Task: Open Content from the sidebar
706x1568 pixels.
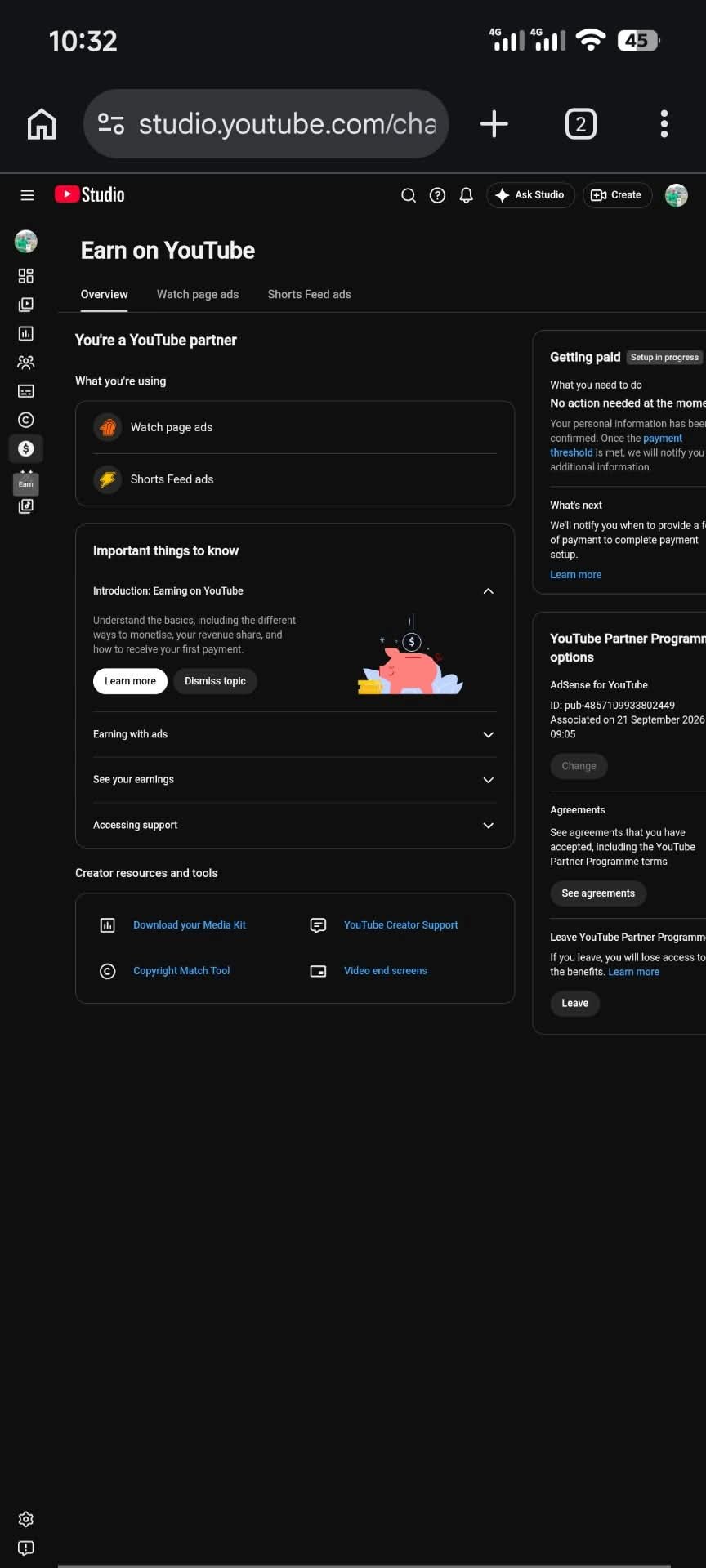Action: pyautogui.click(x=26, y=305)
